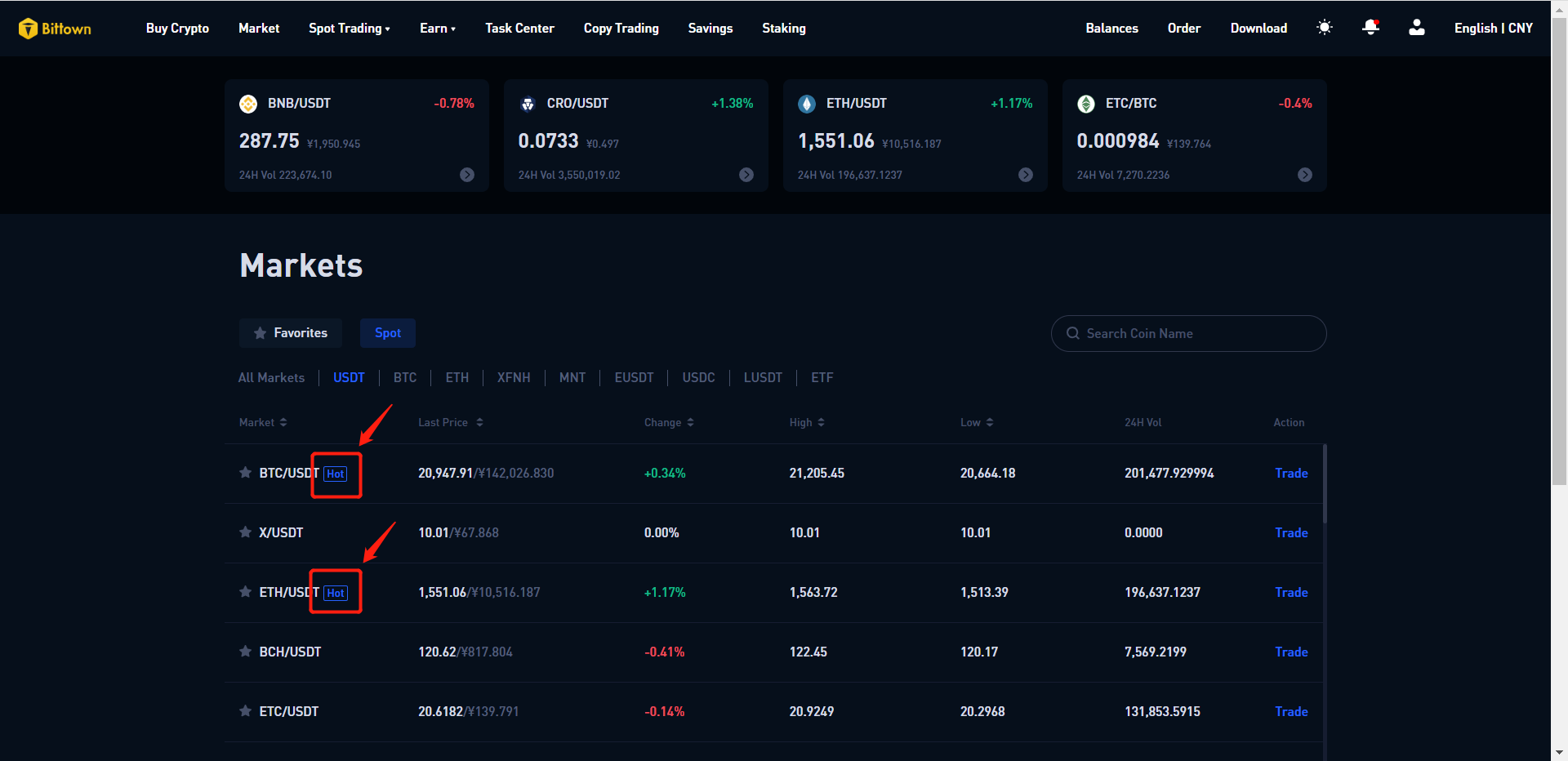
Task: Click the 24H Vol column header
Action: 1143,422
